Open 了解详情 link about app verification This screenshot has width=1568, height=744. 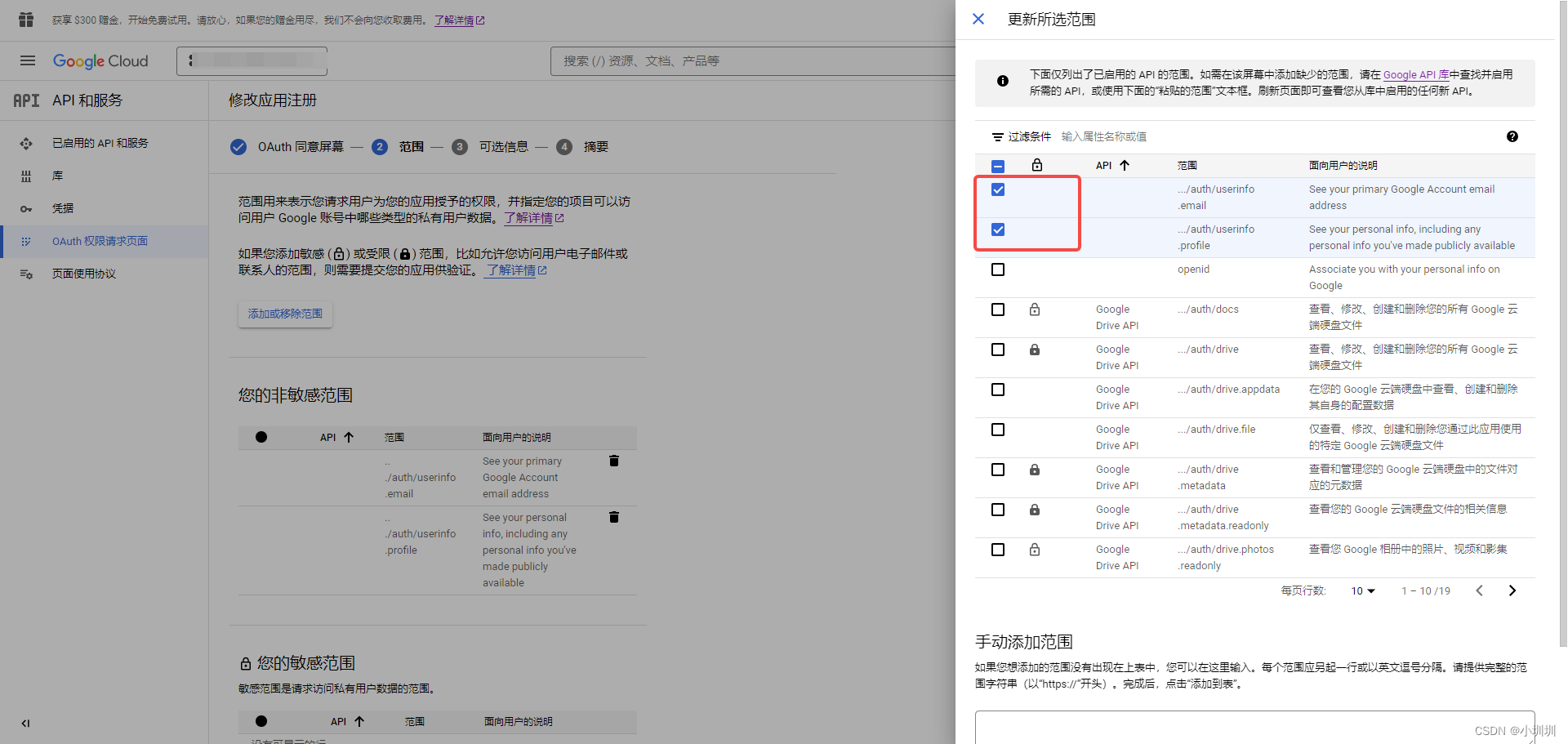pos(517,270)
